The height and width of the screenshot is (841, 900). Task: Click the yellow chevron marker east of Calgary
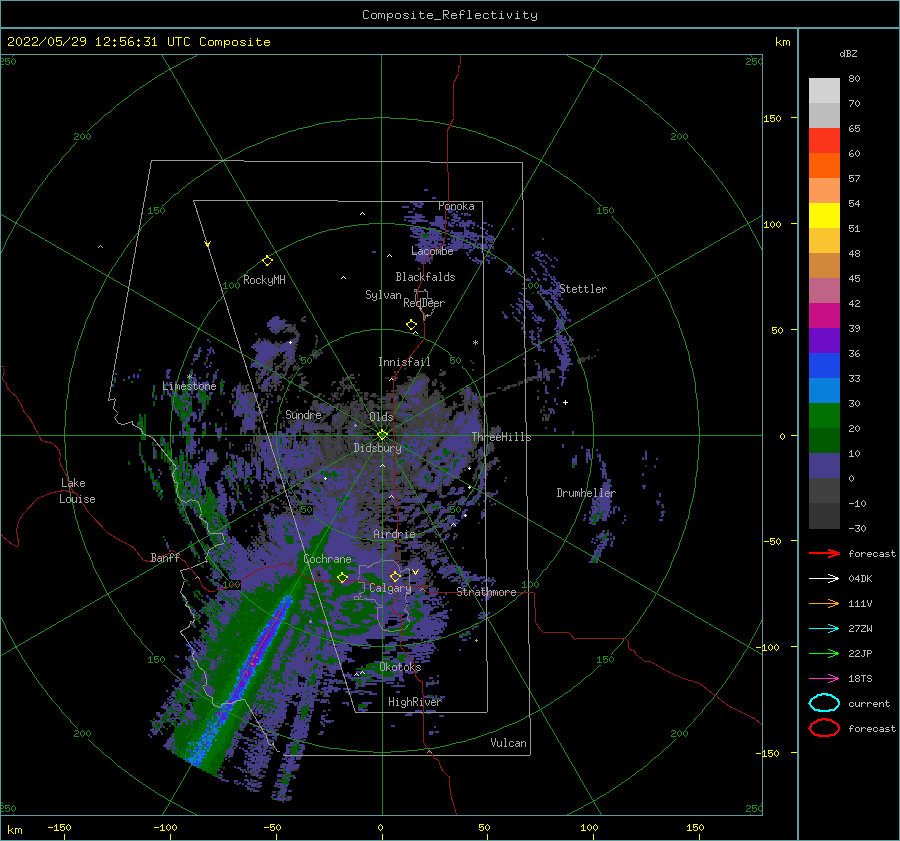tap(415, 572)
